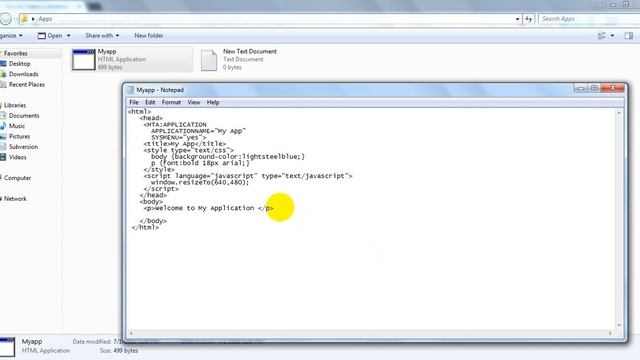
Task: Click the folder icon in the address bar
Action: click(24, 19)
